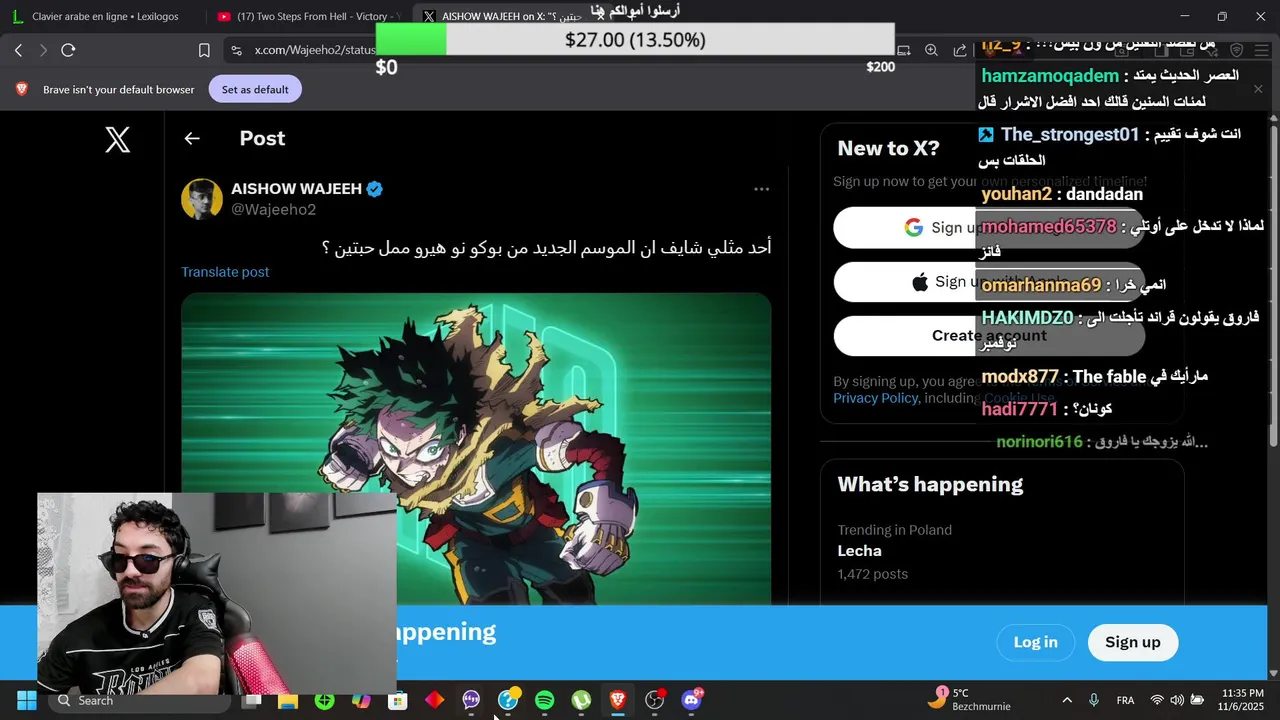Open Discord from the taskbar
This screenshot has height=720, width=1280.
click(691, 700)
